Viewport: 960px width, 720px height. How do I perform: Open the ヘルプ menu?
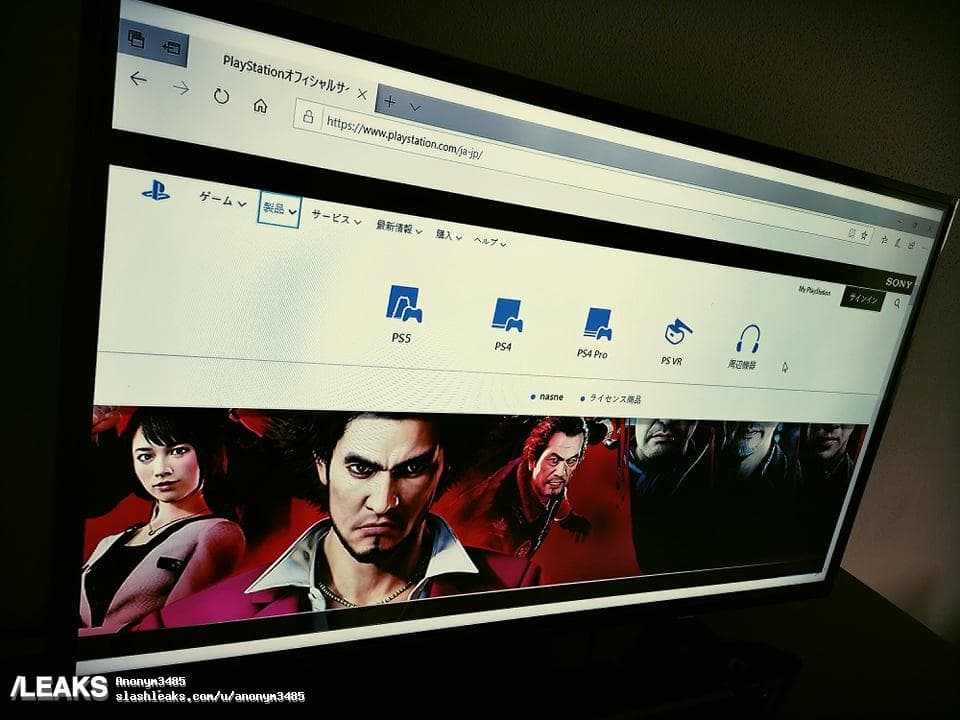[490, 242]
